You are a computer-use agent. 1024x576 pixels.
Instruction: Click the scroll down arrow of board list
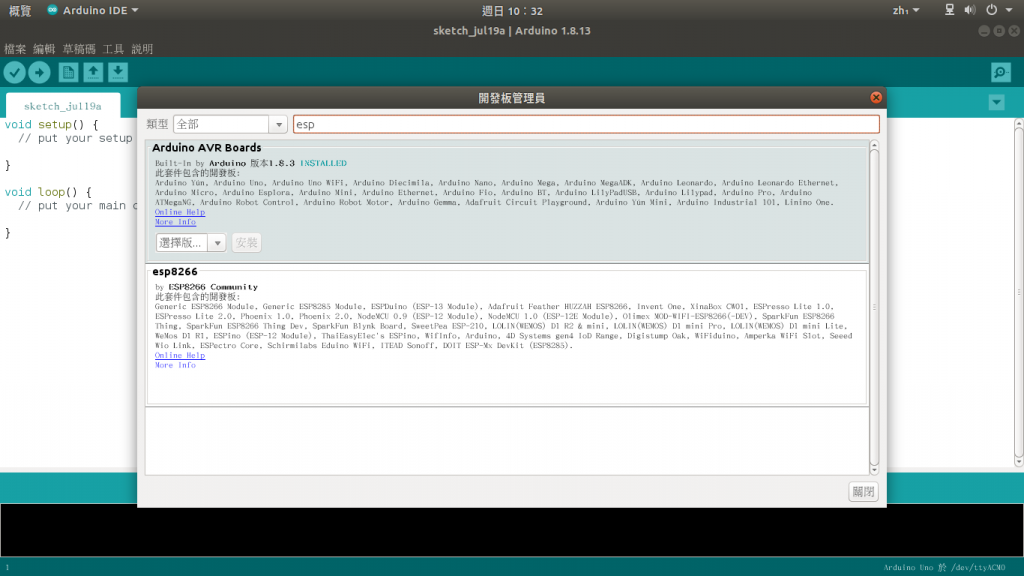click(x=874, y=470)
